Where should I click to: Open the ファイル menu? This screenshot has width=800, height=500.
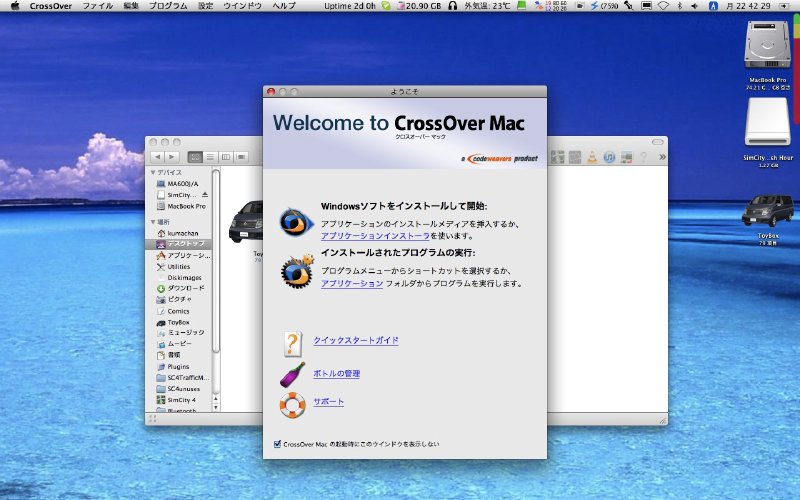[x=97, y=6]
